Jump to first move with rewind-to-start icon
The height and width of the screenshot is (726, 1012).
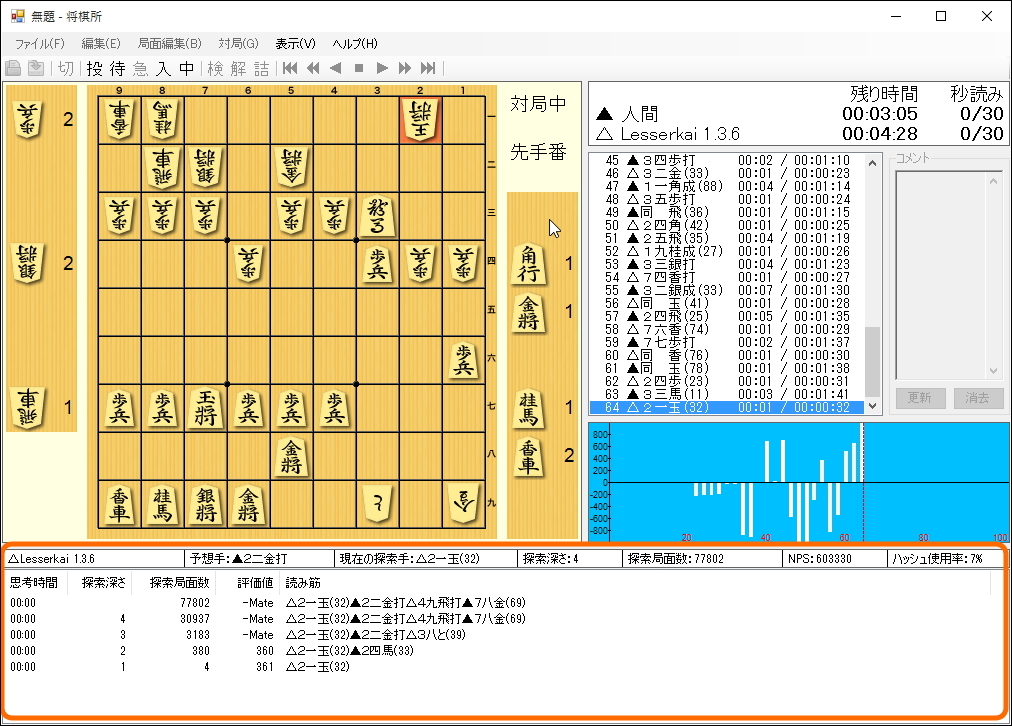point(290,69)
